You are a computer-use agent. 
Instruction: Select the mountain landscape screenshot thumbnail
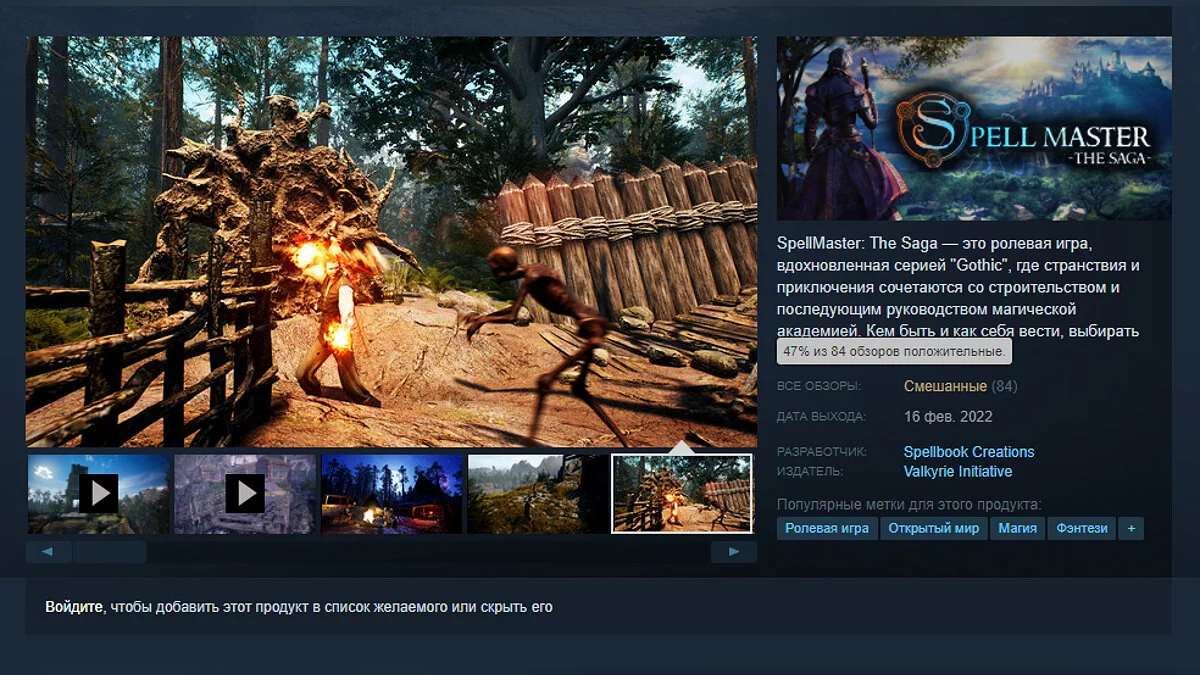(538, 493)
